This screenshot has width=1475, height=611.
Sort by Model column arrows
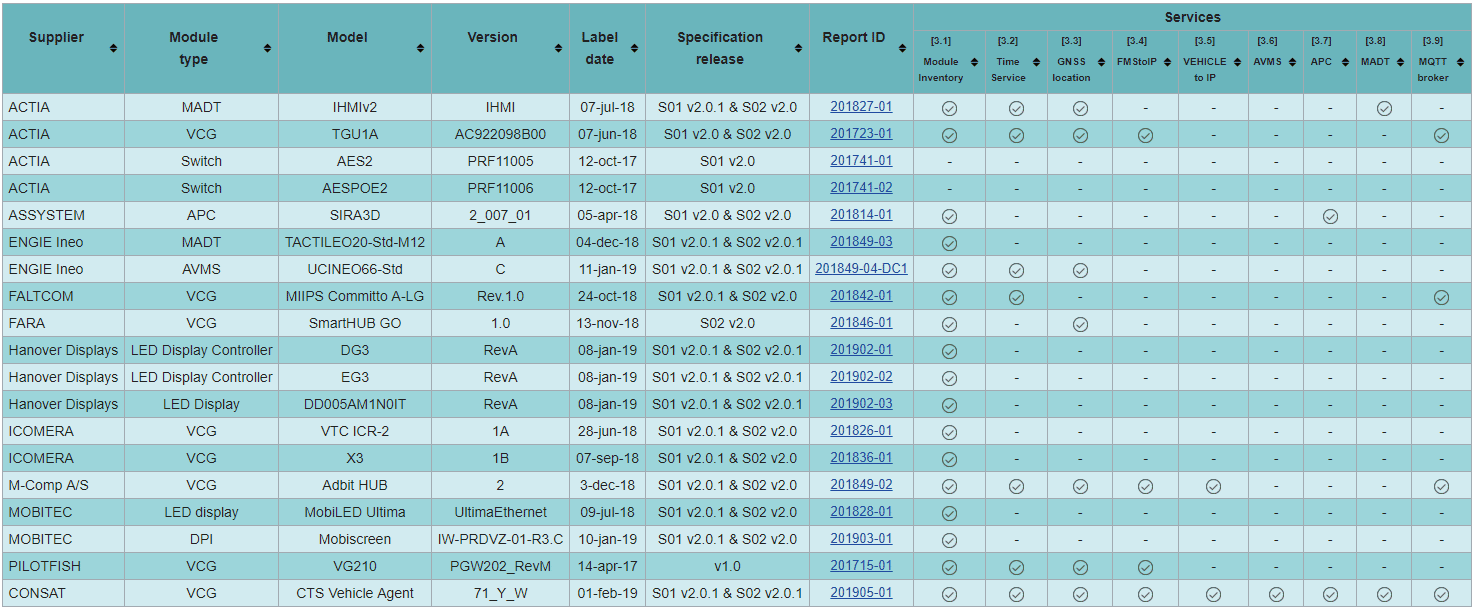(420, 48)
